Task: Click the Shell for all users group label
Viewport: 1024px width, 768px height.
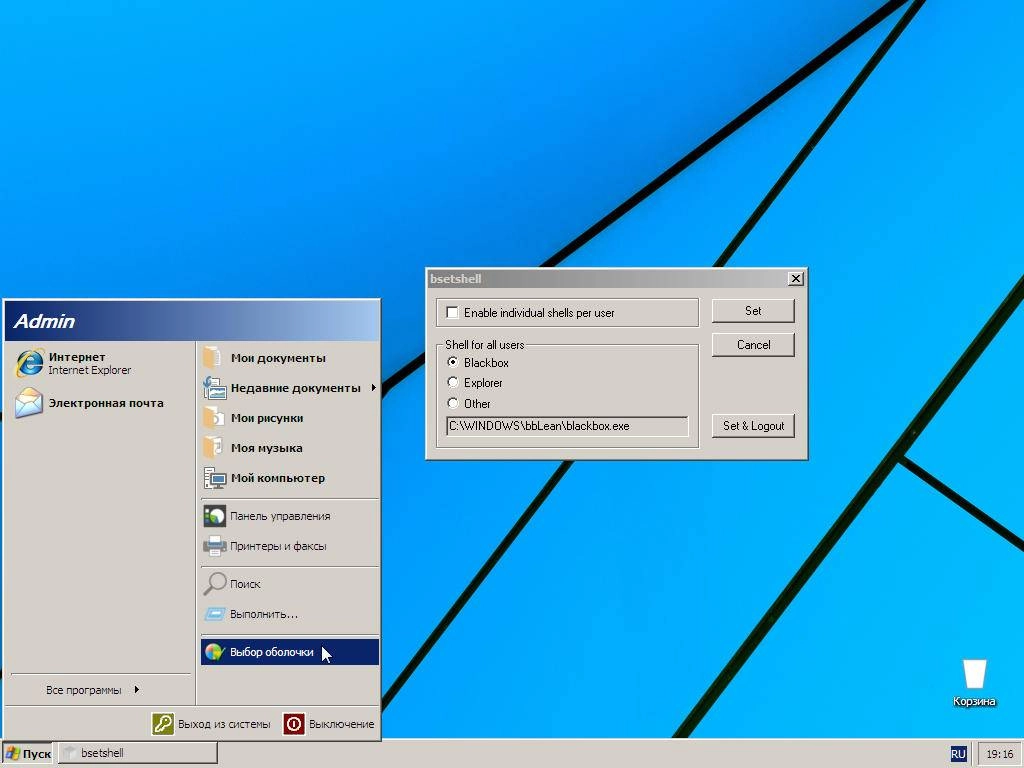Action: coord(484,345)
